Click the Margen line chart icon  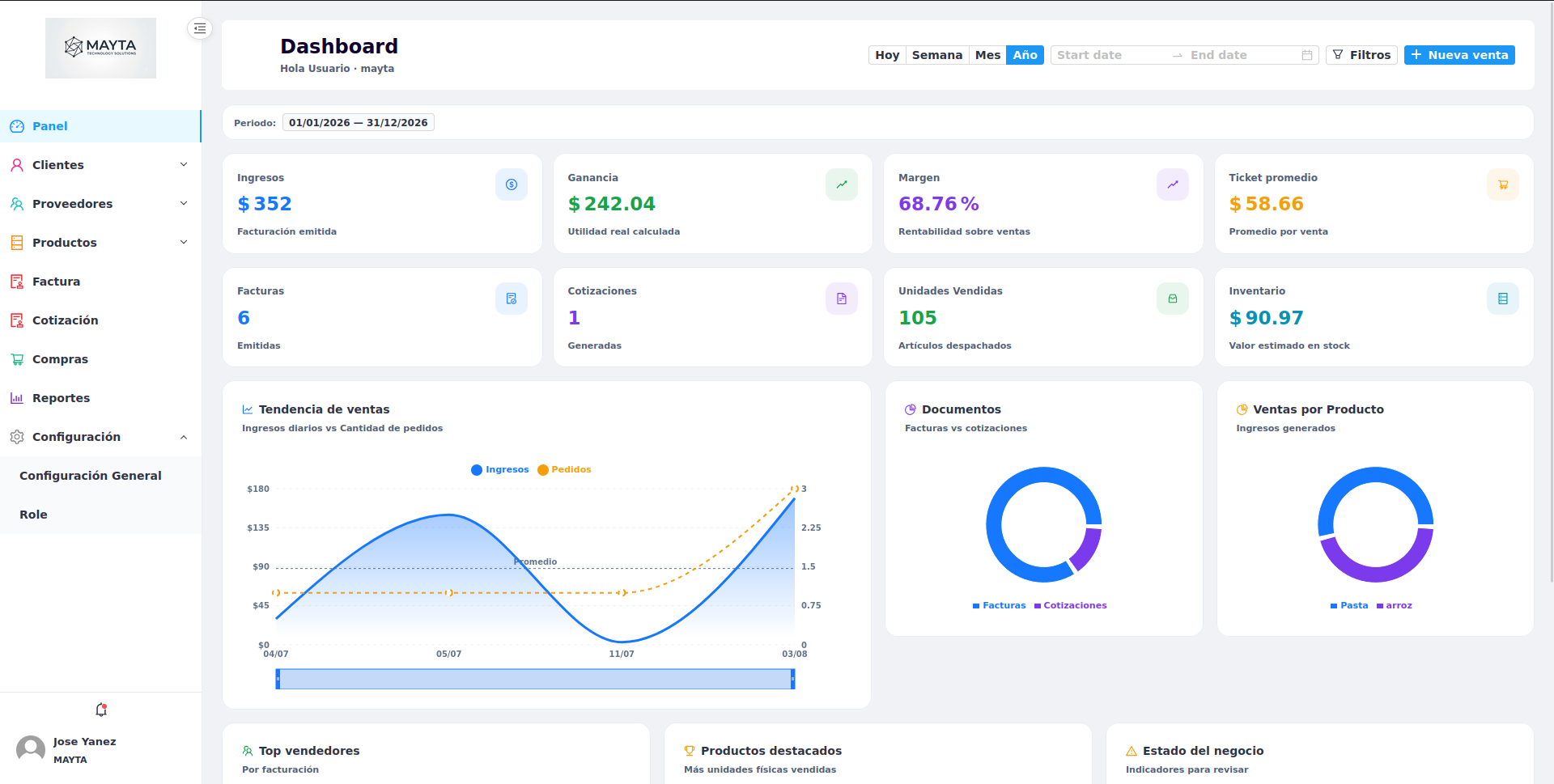pyautogui.click(x=1173, y=184)
